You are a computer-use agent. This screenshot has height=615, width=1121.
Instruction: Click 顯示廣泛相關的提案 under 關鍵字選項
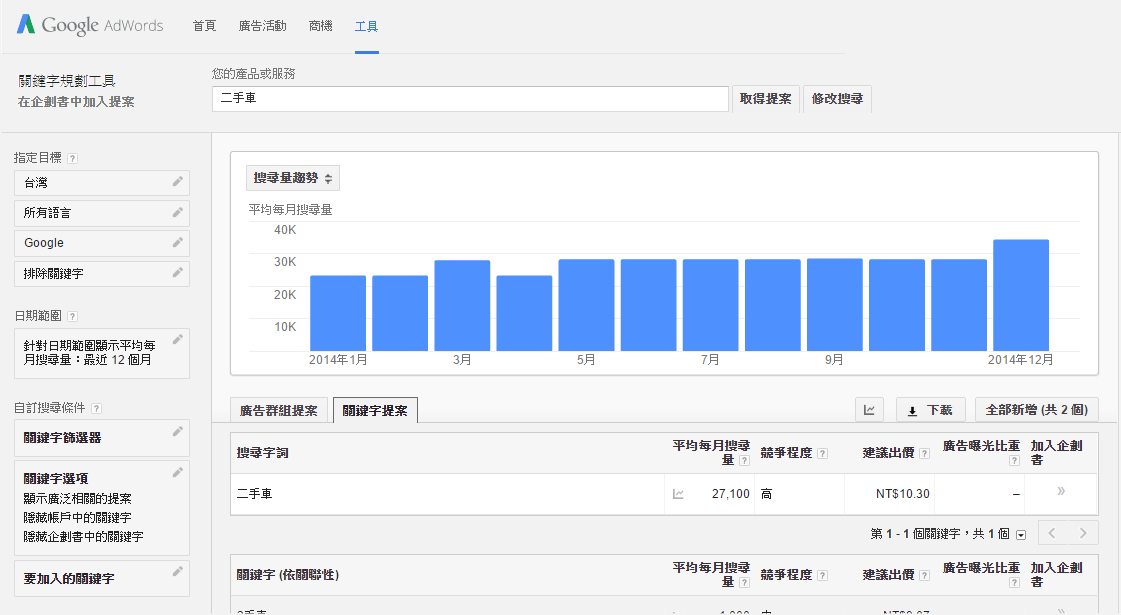pos(77,498)
